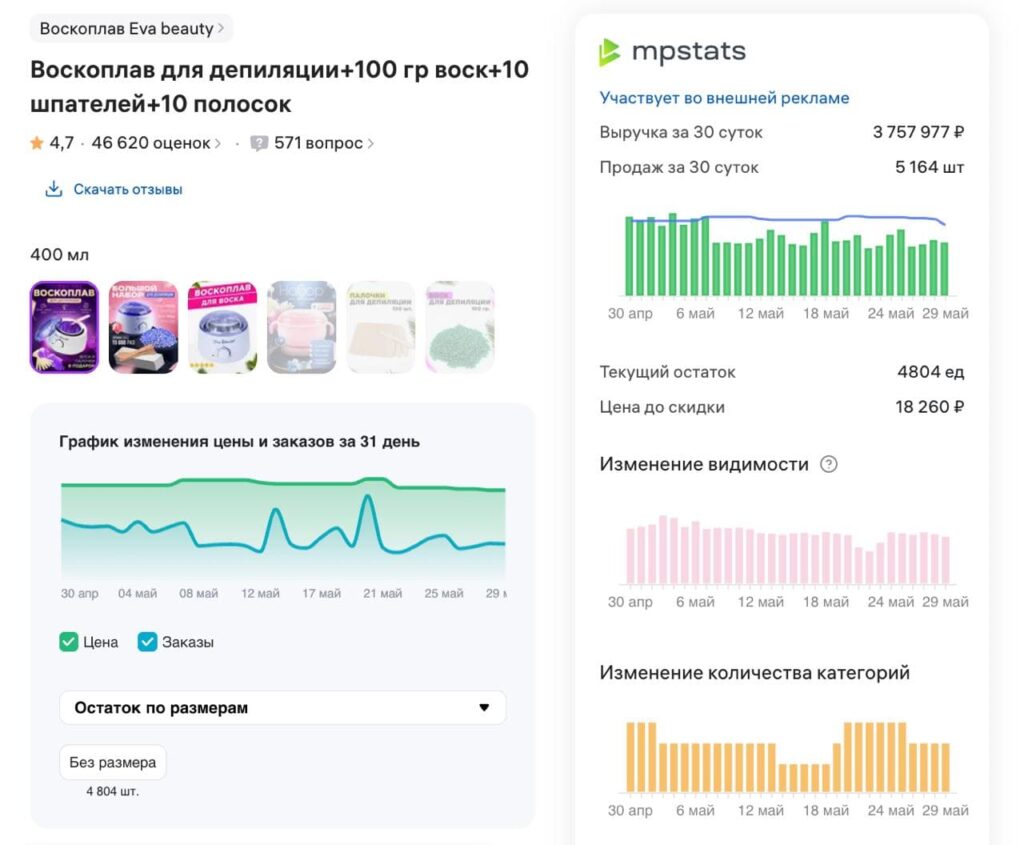Click the orange rating star icon

pos(37,143)
